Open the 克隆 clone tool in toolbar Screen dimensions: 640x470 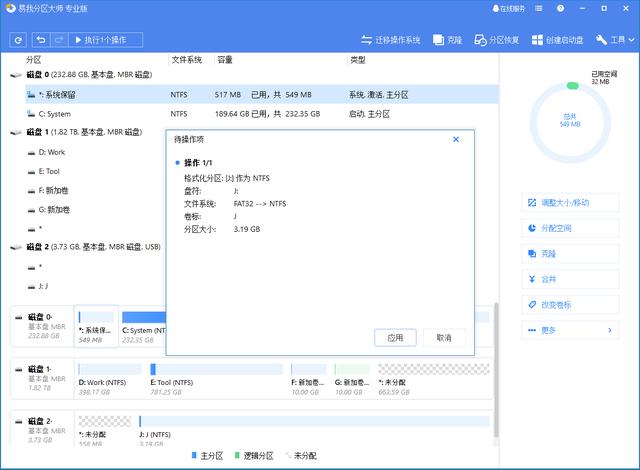(448, 40)
